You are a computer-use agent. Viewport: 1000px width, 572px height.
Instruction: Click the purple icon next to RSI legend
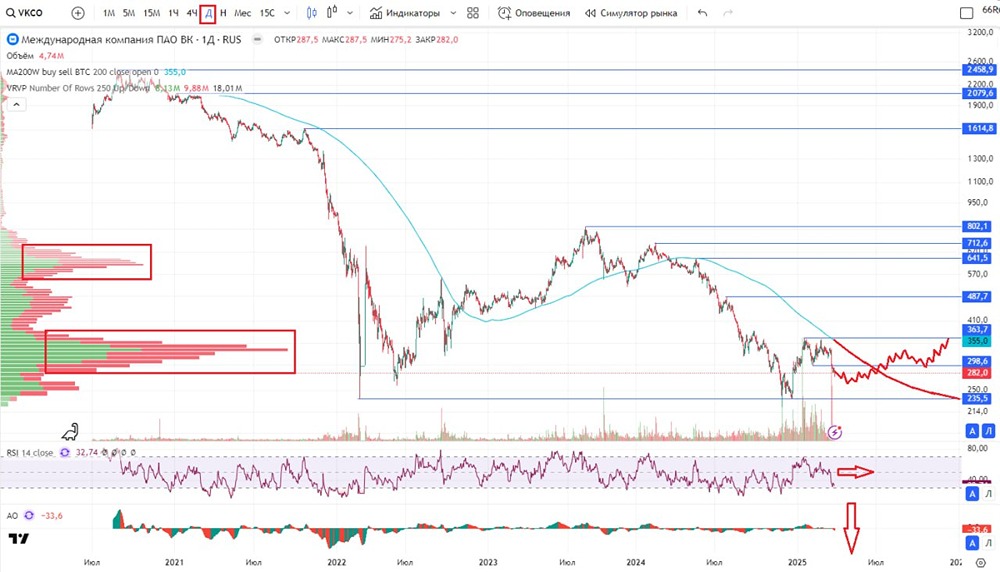click(64, 452)
